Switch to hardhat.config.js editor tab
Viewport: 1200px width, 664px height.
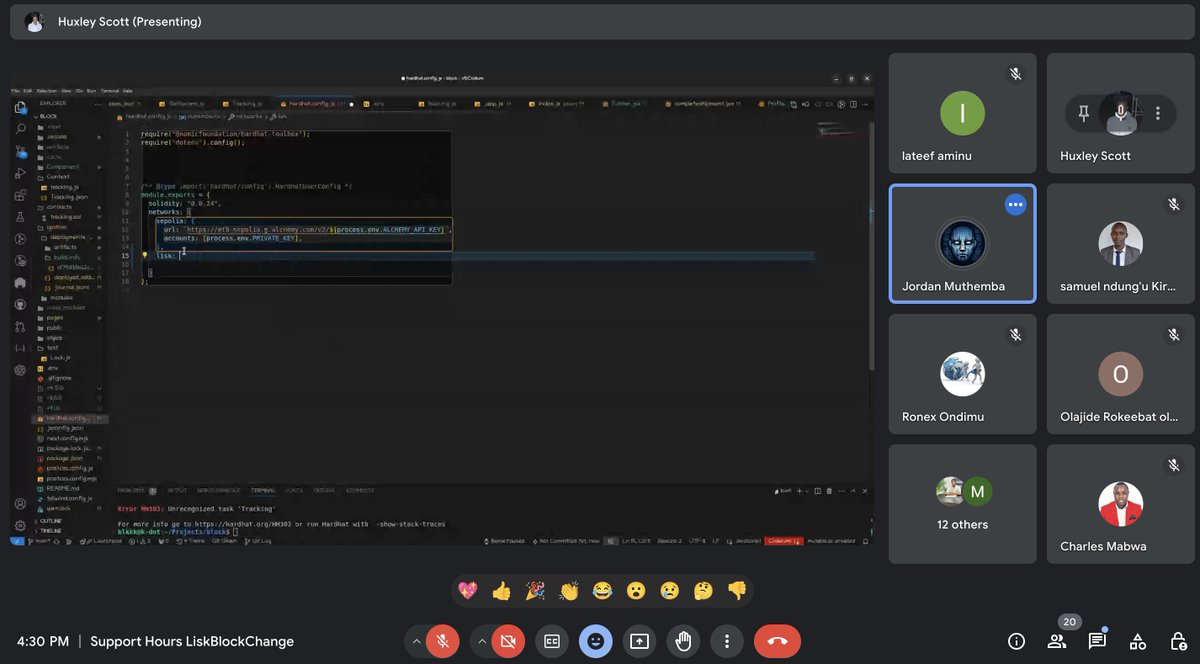(x=315, y=103)
